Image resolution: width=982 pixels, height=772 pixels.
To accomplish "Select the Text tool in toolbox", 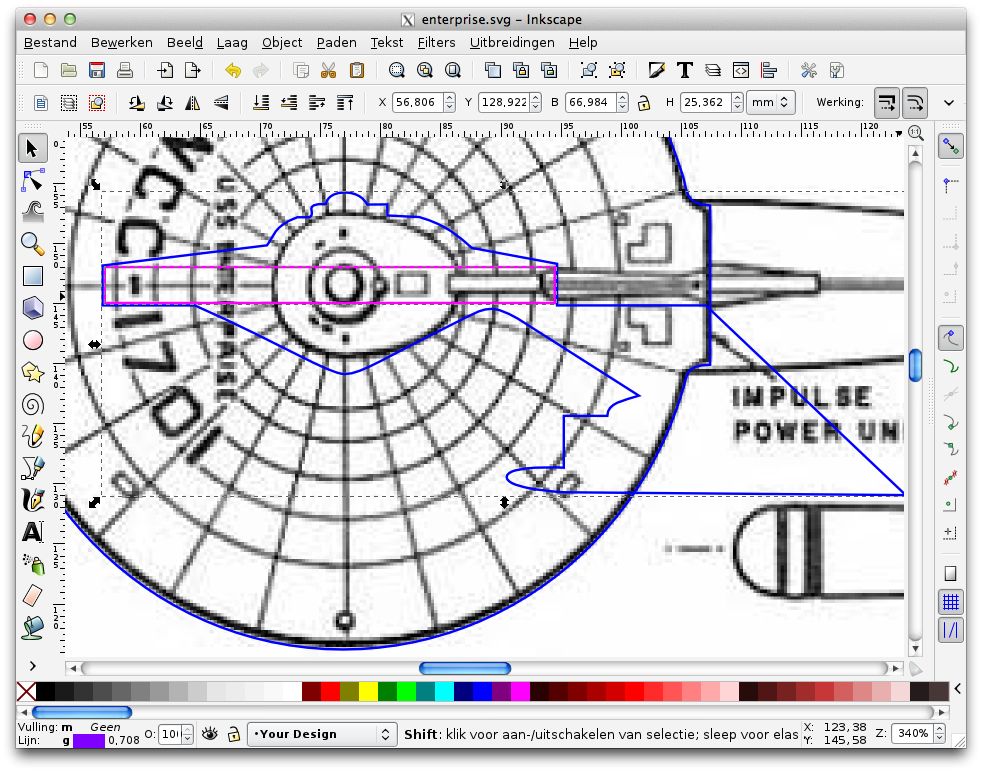I will pos(33,532).
